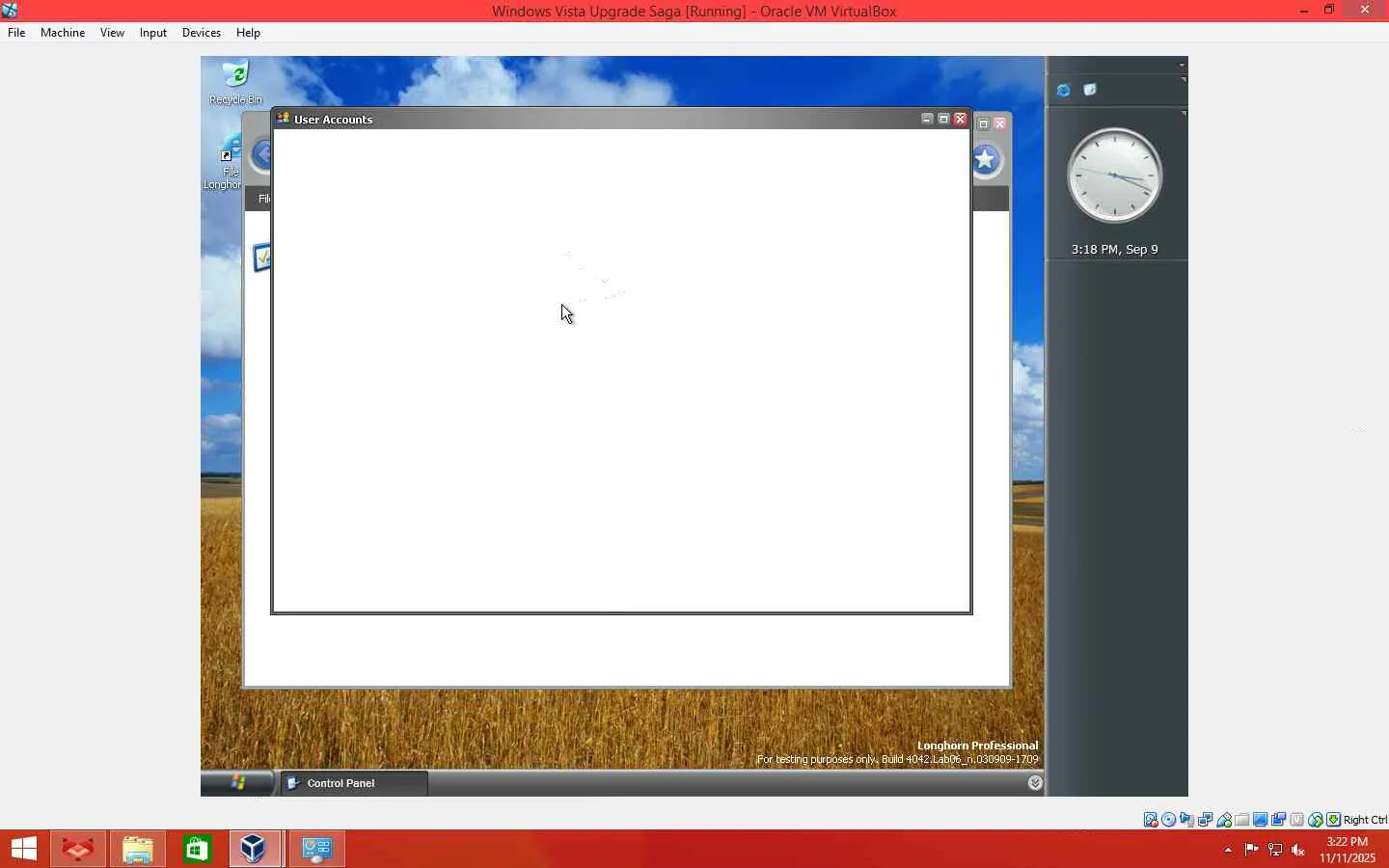
Task: Click the recording status indicator icon
Action: pyautogui.click(x=1279, y=820)
